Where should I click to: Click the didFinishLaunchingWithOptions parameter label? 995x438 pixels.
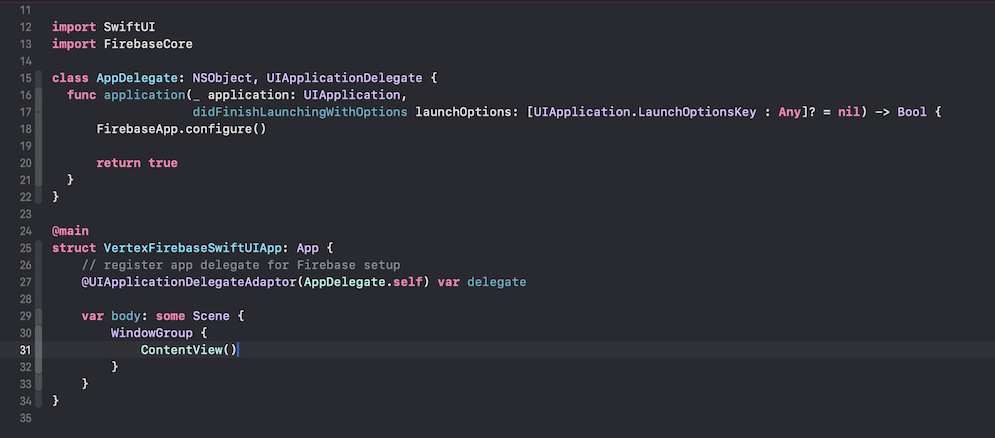(x=299, y=112)
